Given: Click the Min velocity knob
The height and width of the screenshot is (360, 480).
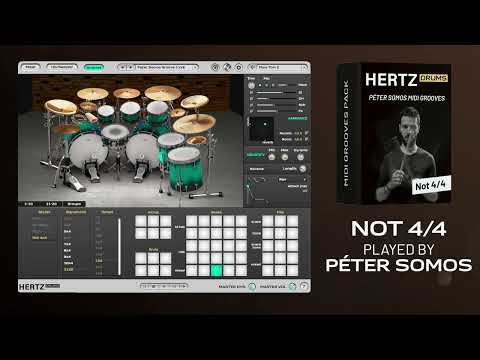Looking at the screenshot, I should coord(272,157).
